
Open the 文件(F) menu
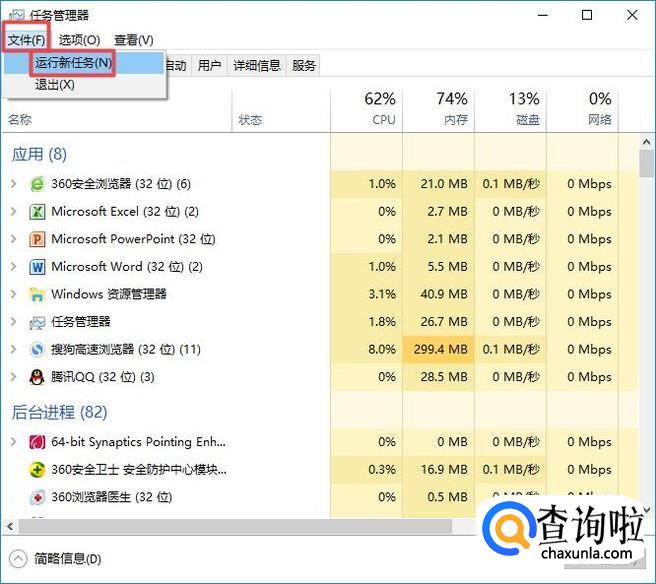[x=26, y=40]
